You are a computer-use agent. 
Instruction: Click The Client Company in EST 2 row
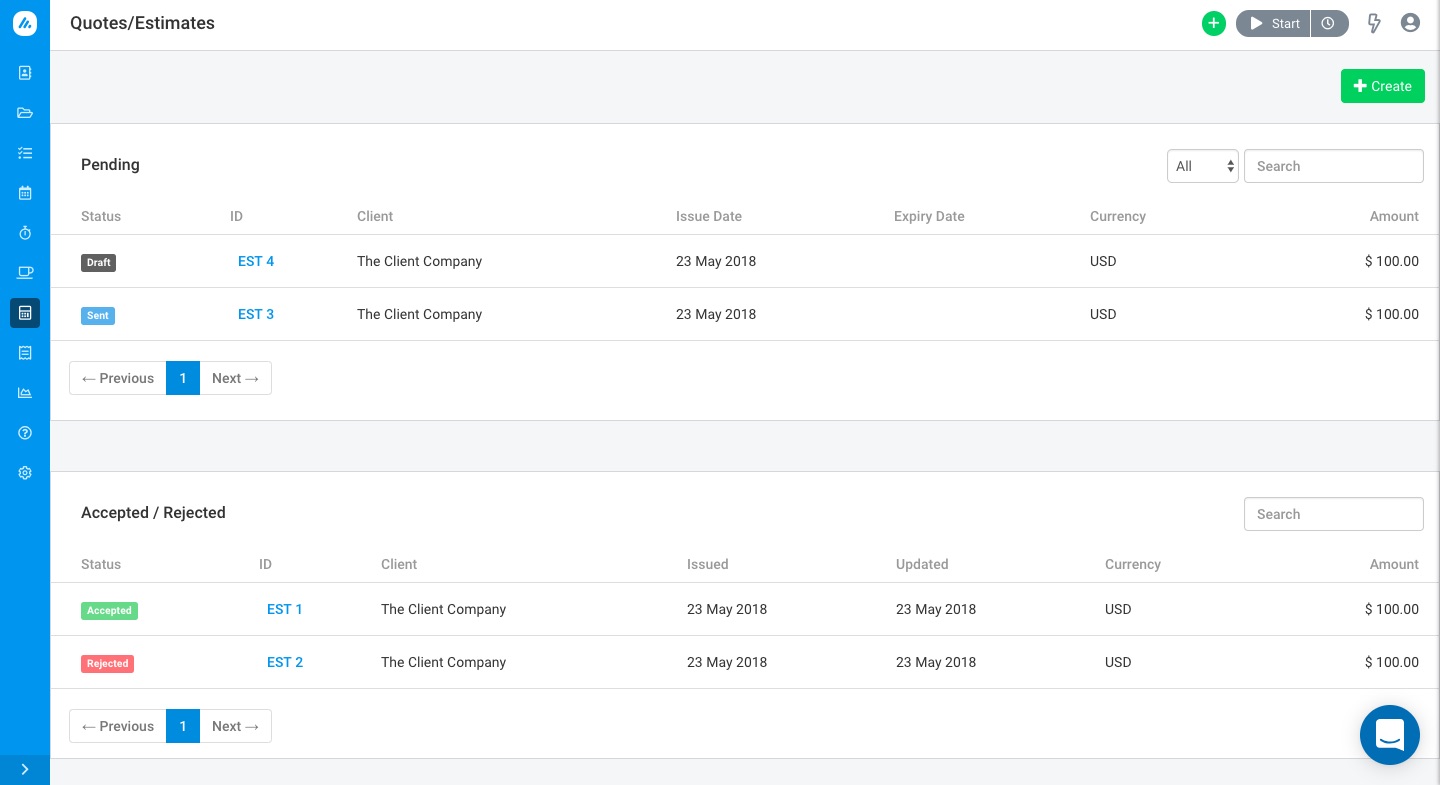[x=444, y=662]
